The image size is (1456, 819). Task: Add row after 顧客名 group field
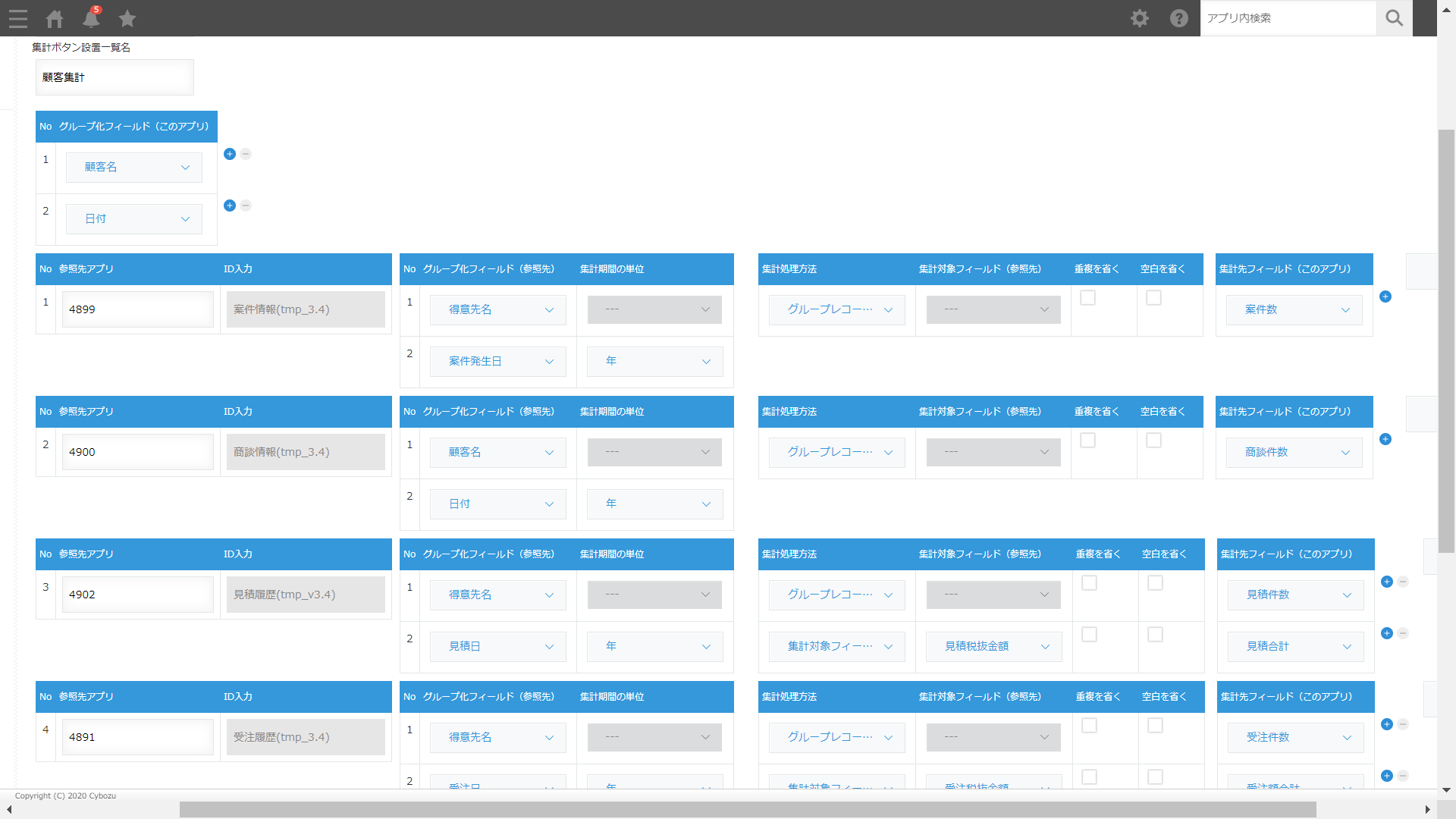(x=230, y=154)
